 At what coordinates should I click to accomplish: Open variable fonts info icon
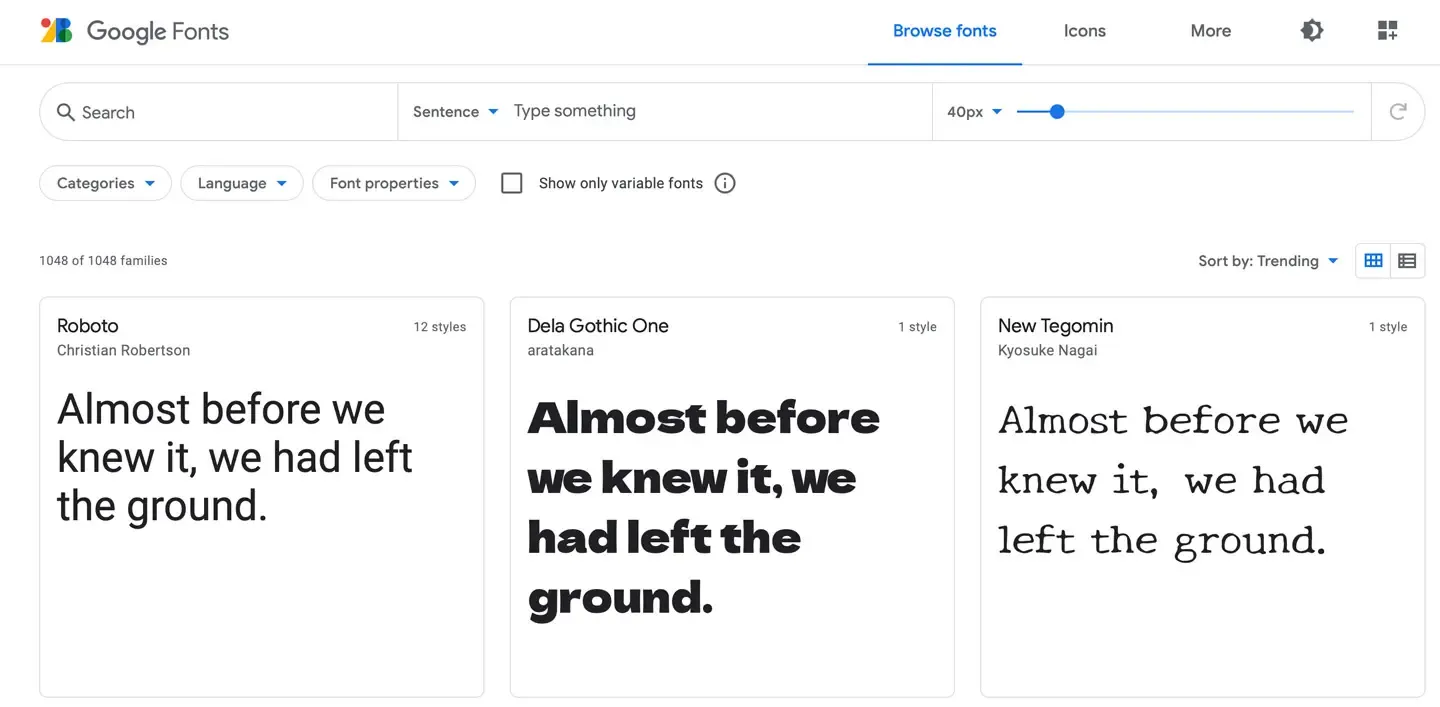point(725,183)
